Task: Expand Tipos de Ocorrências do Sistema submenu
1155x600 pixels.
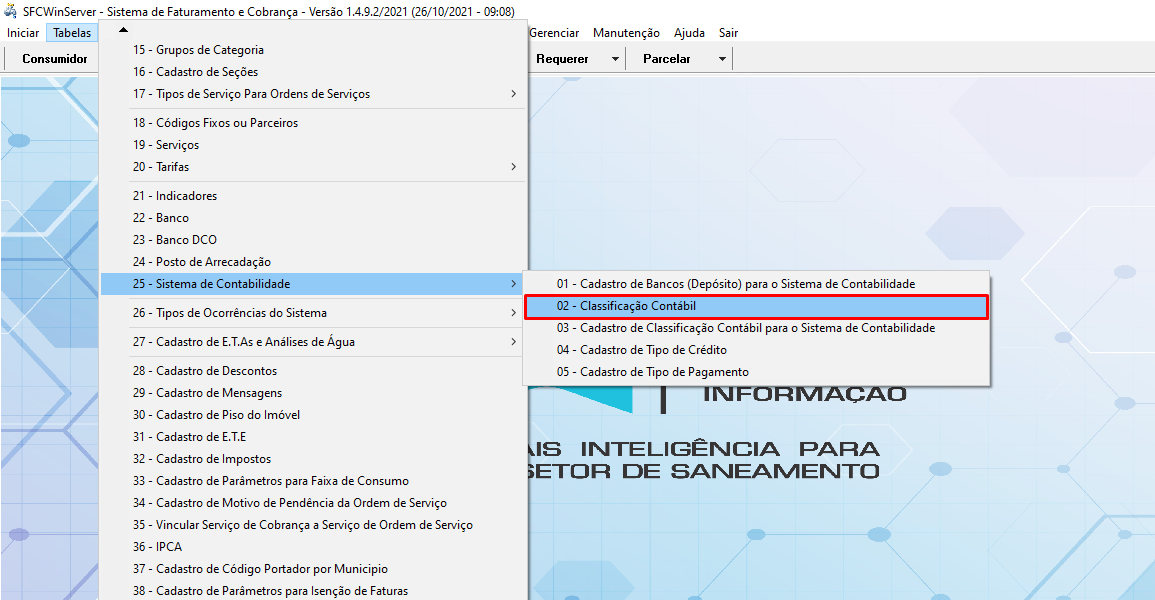Action: (x=513, y=313)
